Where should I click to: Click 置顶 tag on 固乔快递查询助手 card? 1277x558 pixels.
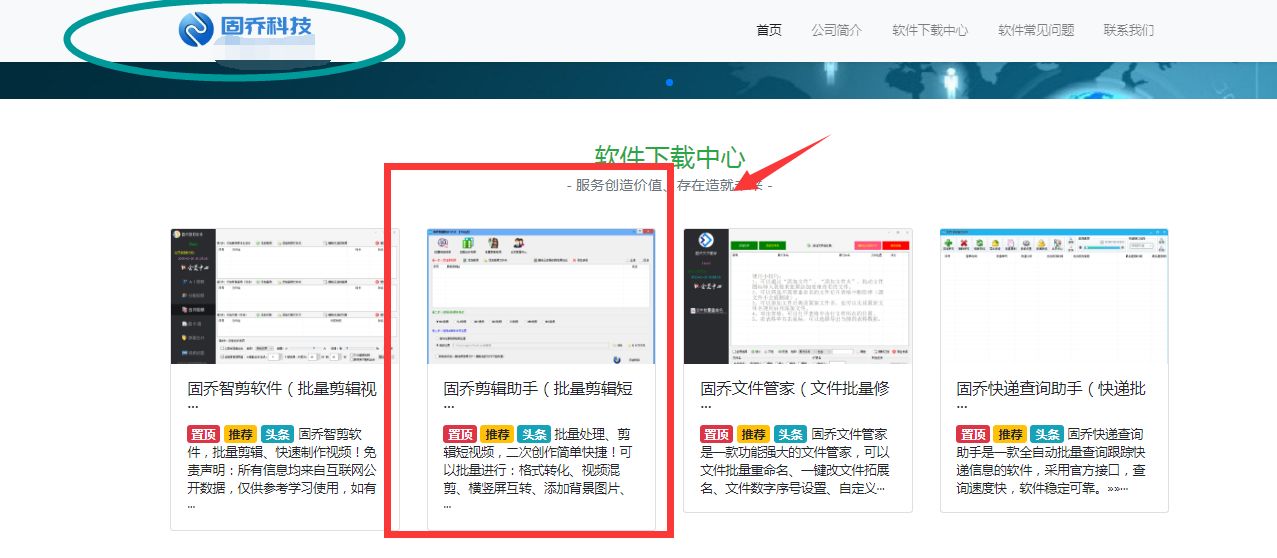(973, 434)
